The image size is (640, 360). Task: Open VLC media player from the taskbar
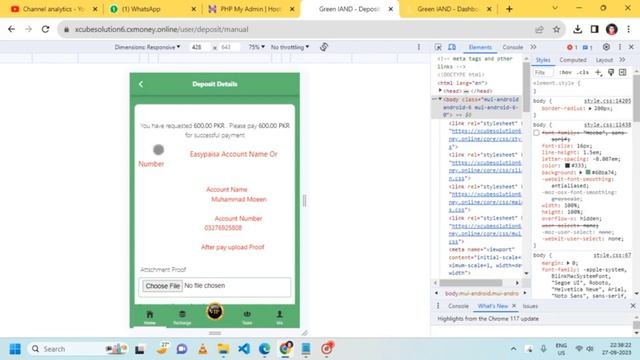click(202, 349)
